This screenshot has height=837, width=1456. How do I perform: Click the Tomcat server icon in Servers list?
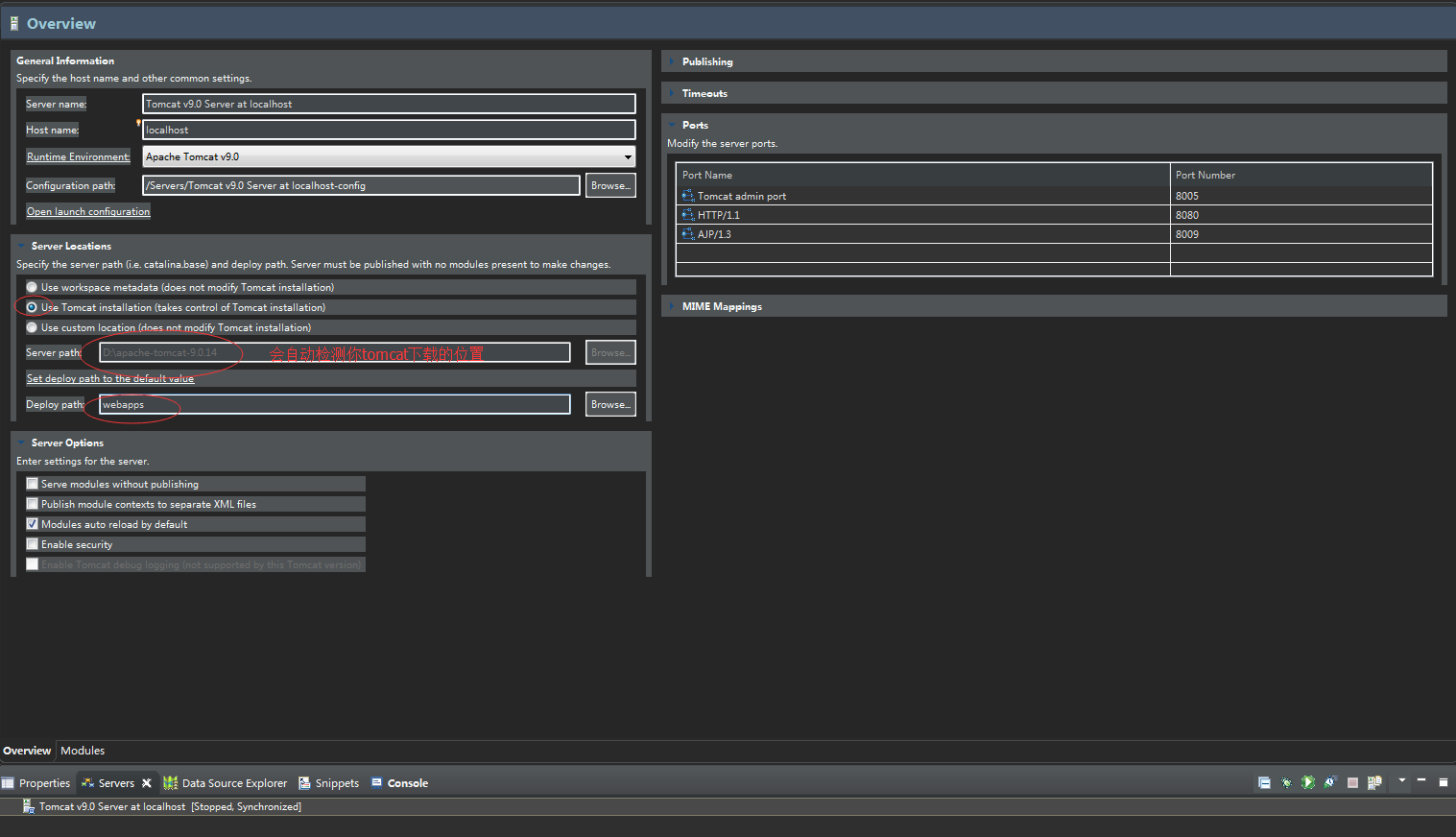click(29, 806)
